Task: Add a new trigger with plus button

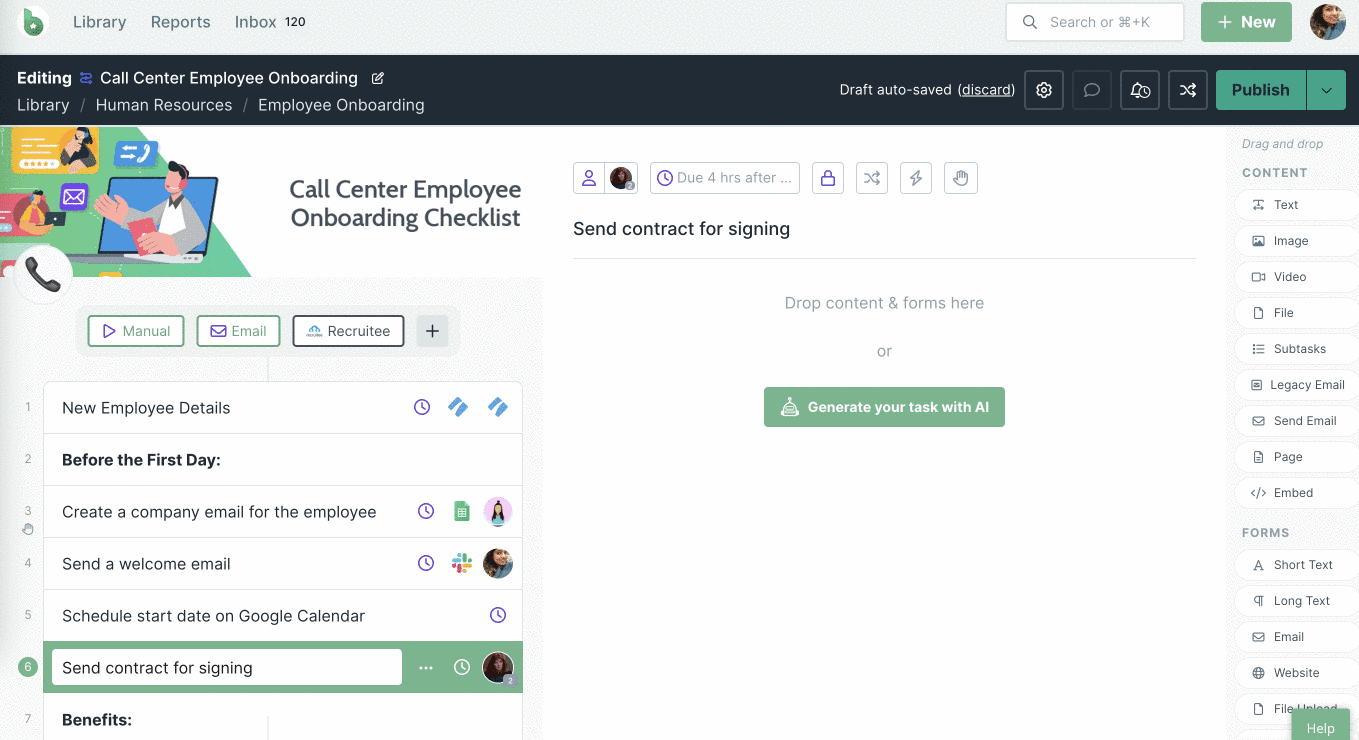Action: (x=432, y=331)
